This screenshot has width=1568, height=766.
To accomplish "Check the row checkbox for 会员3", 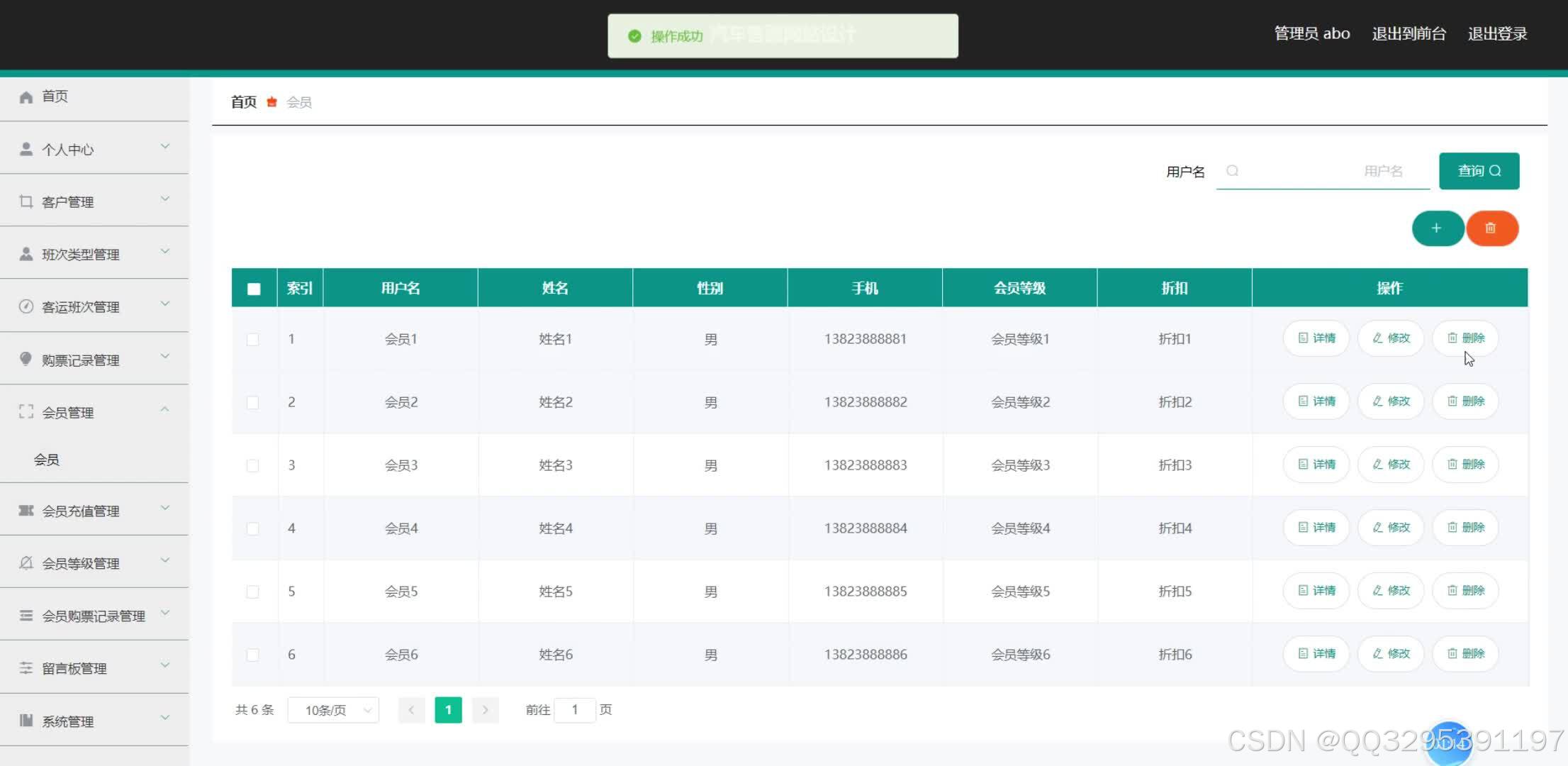I will pyautogui.click(x=252, y=465).
